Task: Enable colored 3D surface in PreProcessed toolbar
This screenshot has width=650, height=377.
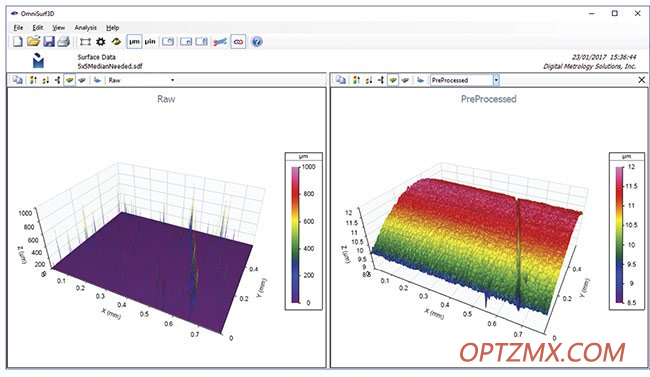Action: 393,80
